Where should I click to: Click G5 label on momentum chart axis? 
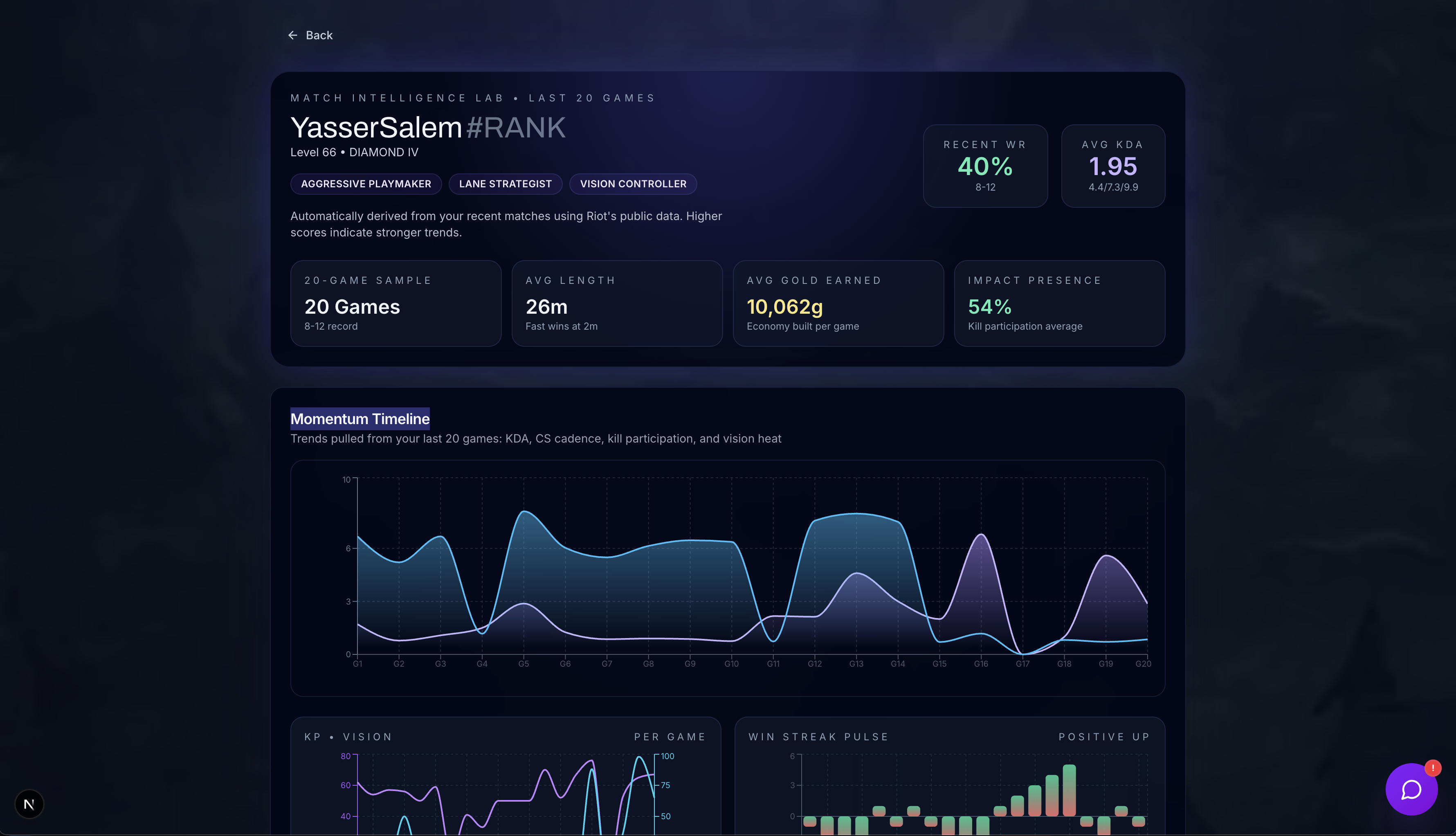(x=524, y=664)
